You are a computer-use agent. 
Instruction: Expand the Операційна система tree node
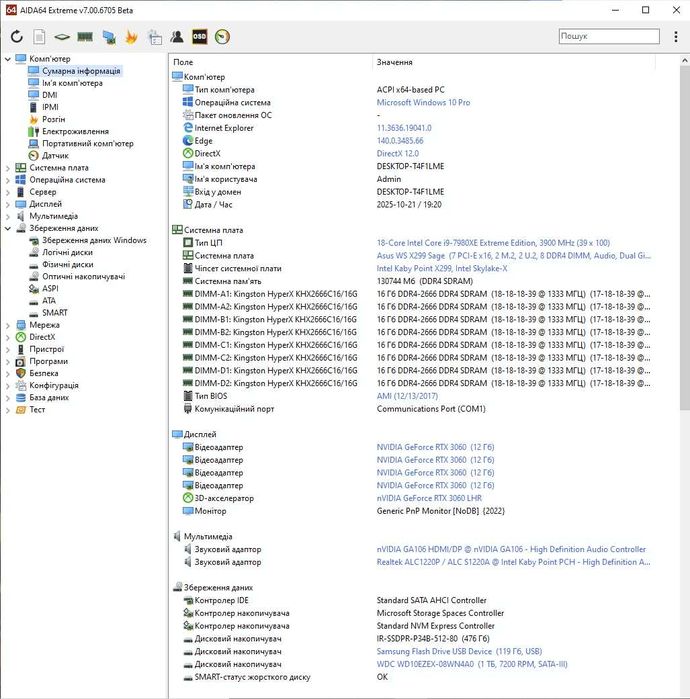tap(8, 180)
